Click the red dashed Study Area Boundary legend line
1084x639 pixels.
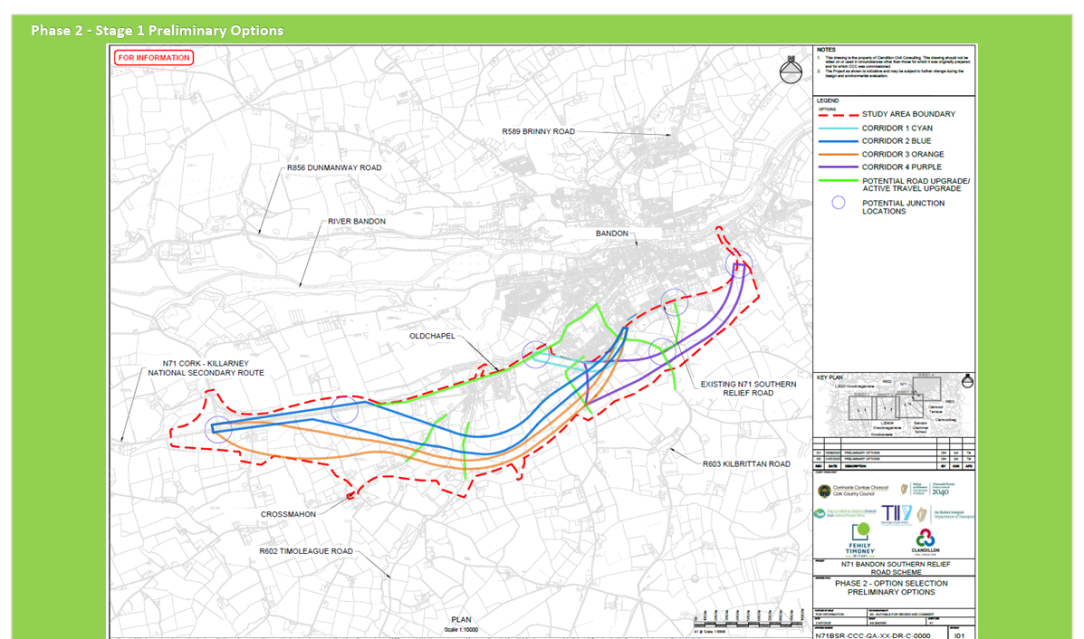pos(838,115)
